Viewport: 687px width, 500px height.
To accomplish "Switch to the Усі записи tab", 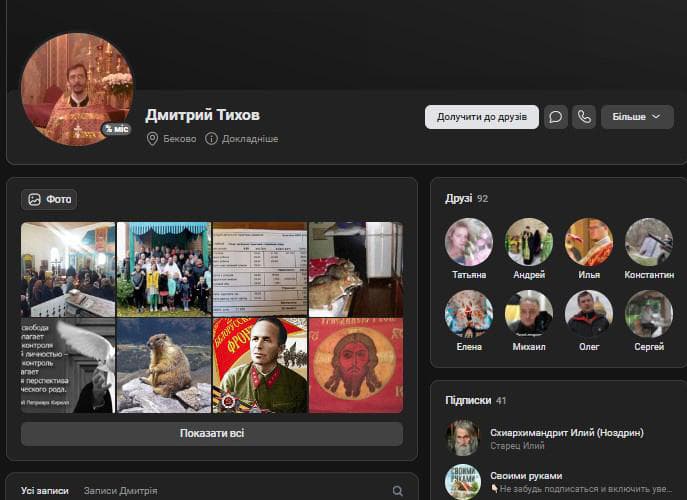I will (x=45, y=491).
